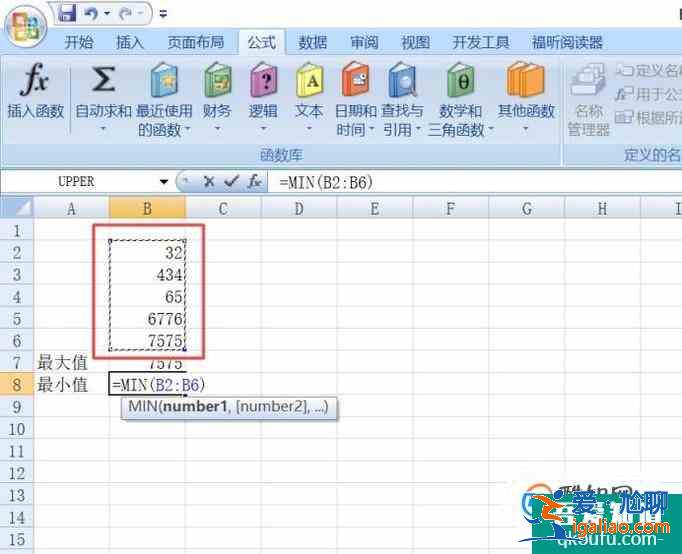Select column G header
This screenshot has width=682, height=554.
pos(527,208)
